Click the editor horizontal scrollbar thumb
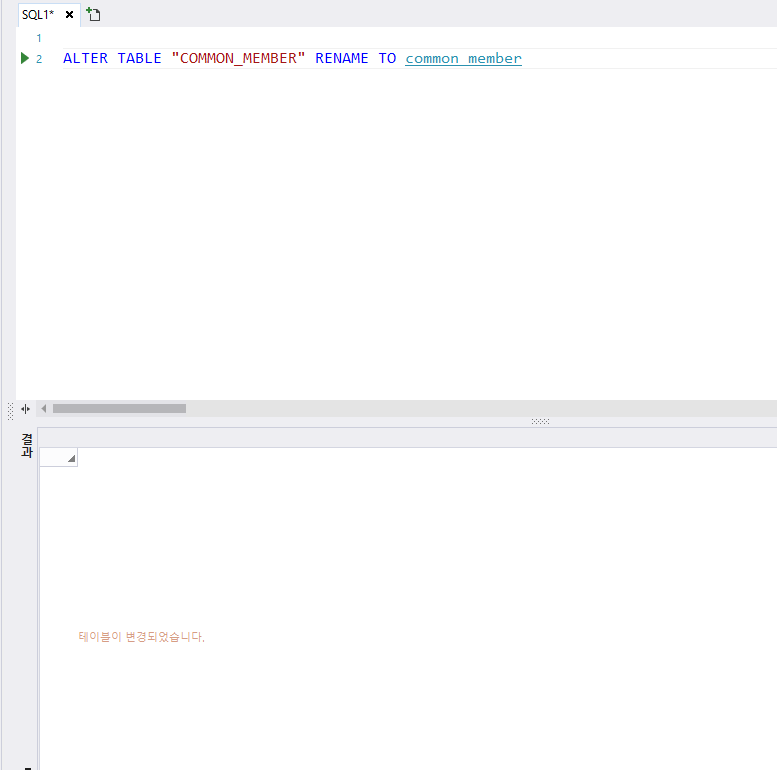The width and height of the screenshot is (777, 770). point(119,409)
